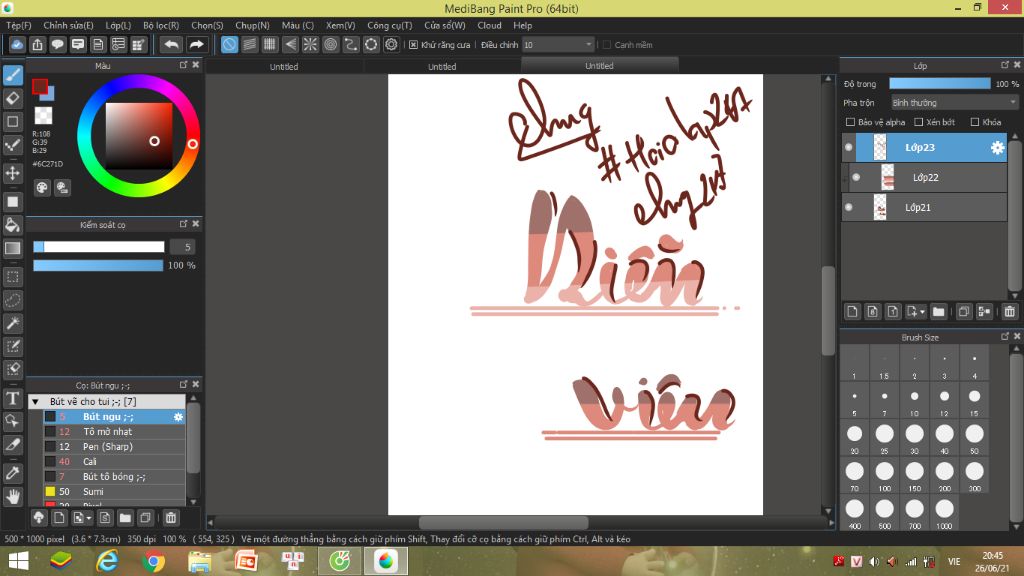Open the Tệp(F) menu
The width and height of the screenshot is (1024, 576).
pyautogui.click(x=18, y=25)
